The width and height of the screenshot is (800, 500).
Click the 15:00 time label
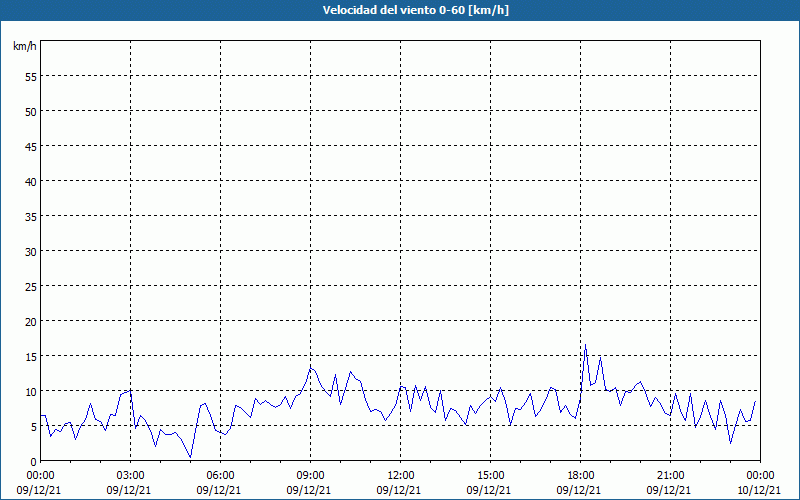pos(490,476)
